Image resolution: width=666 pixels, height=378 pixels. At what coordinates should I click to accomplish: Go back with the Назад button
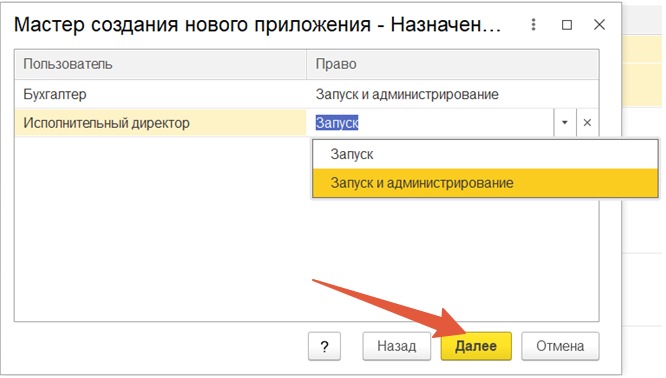pyautogui.click(x=396, y=346)
